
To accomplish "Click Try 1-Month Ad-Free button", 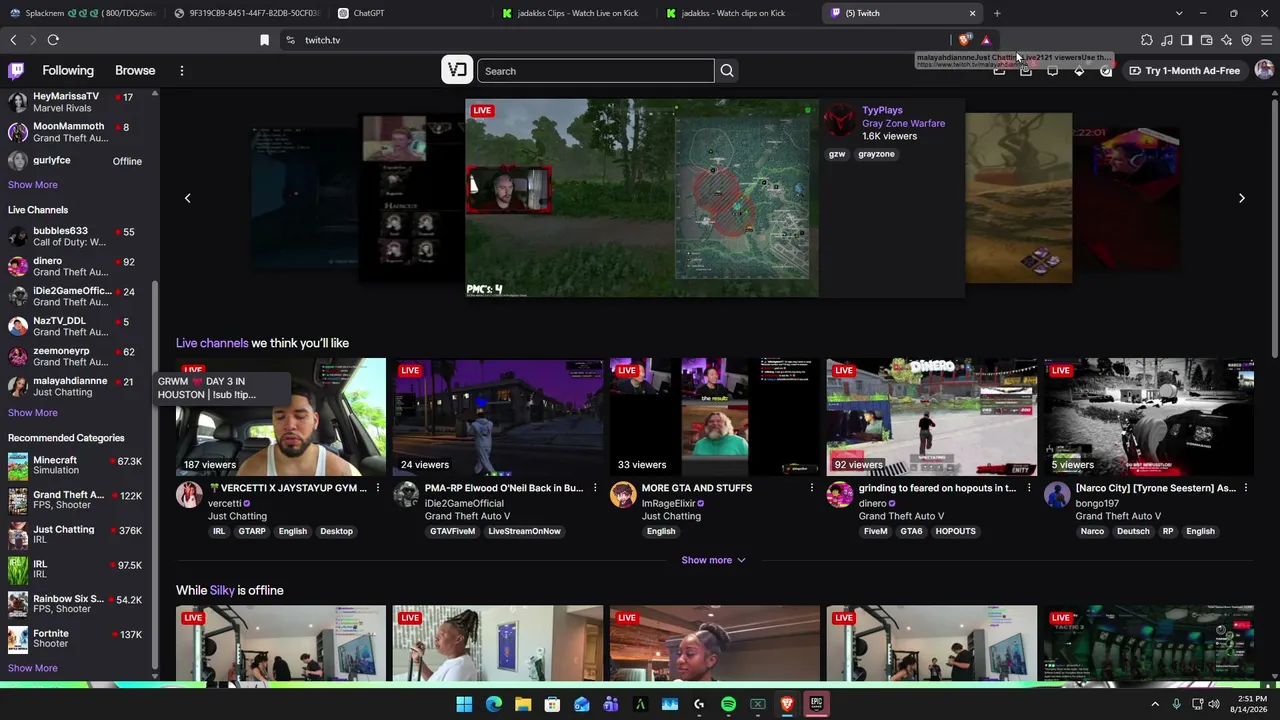I will (1184, 71).
